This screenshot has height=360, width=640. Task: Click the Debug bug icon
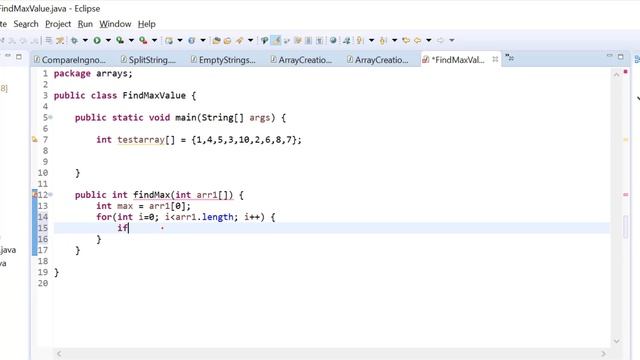point(74,40)
